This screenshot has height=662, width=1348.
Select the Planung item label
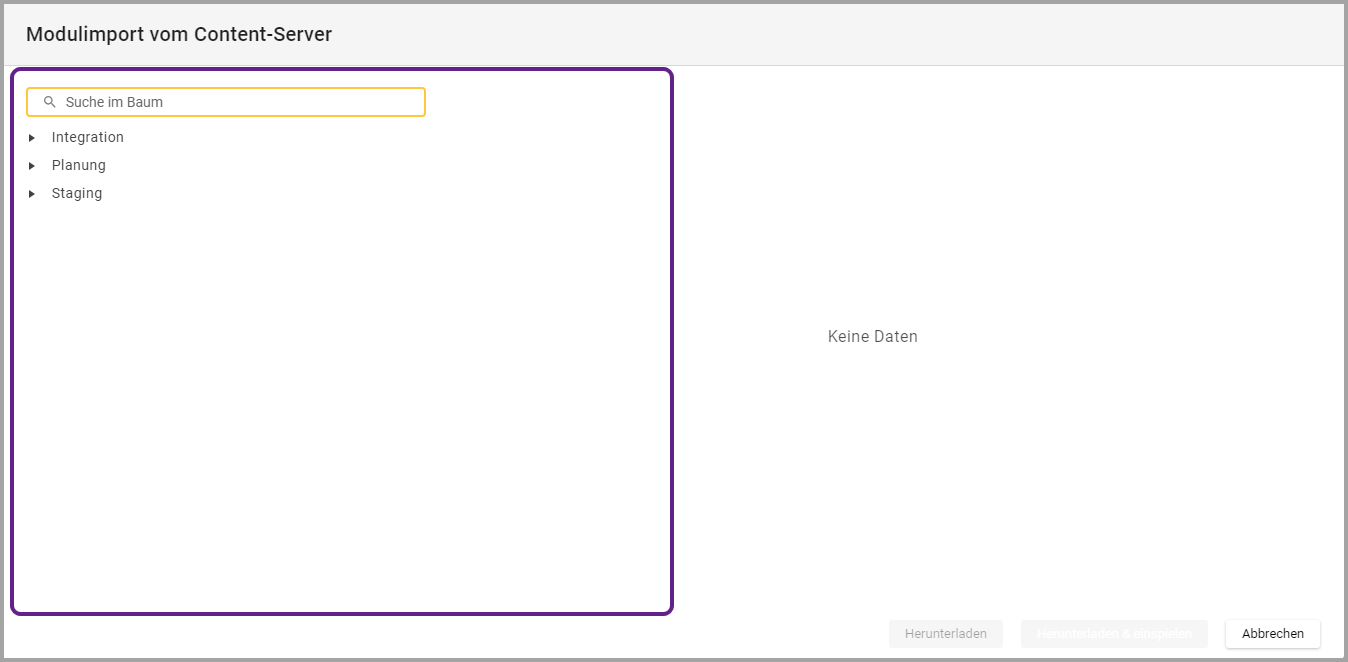79,166
